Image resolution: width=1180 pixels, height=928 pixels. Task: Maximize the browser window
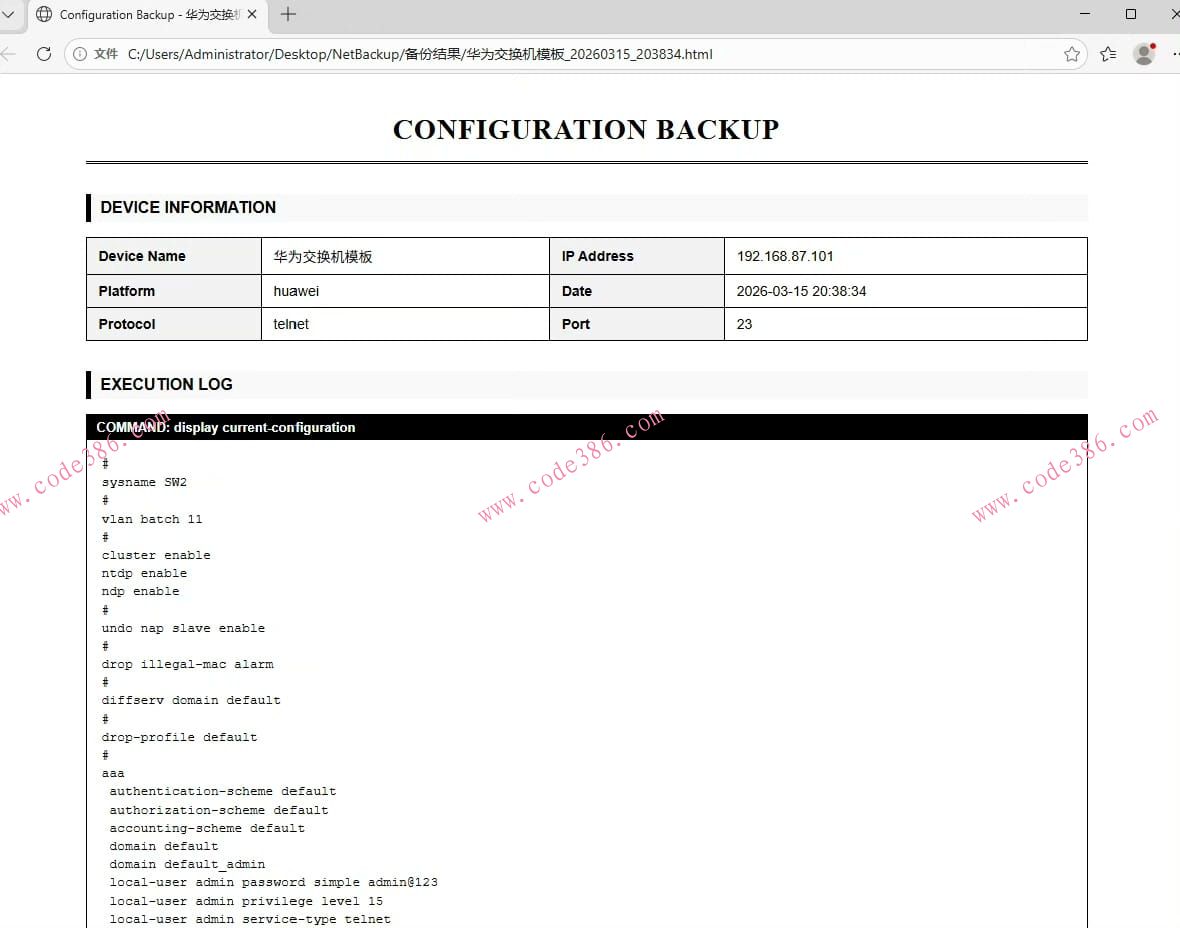click(1131, 14)
